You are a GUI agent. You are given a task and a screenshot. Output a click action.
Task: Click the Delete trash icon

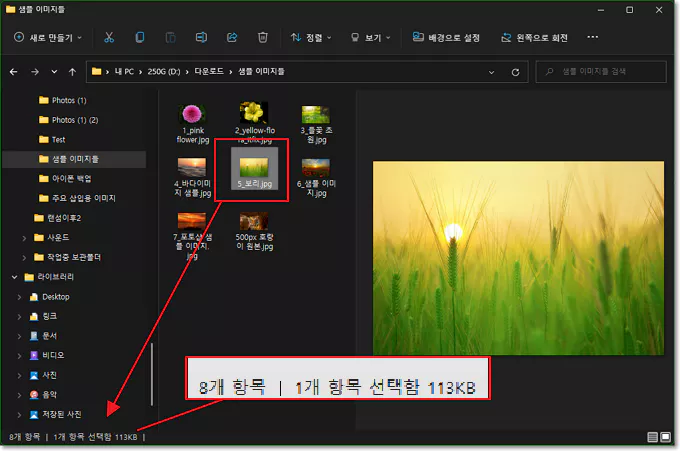tap(263, 38)
